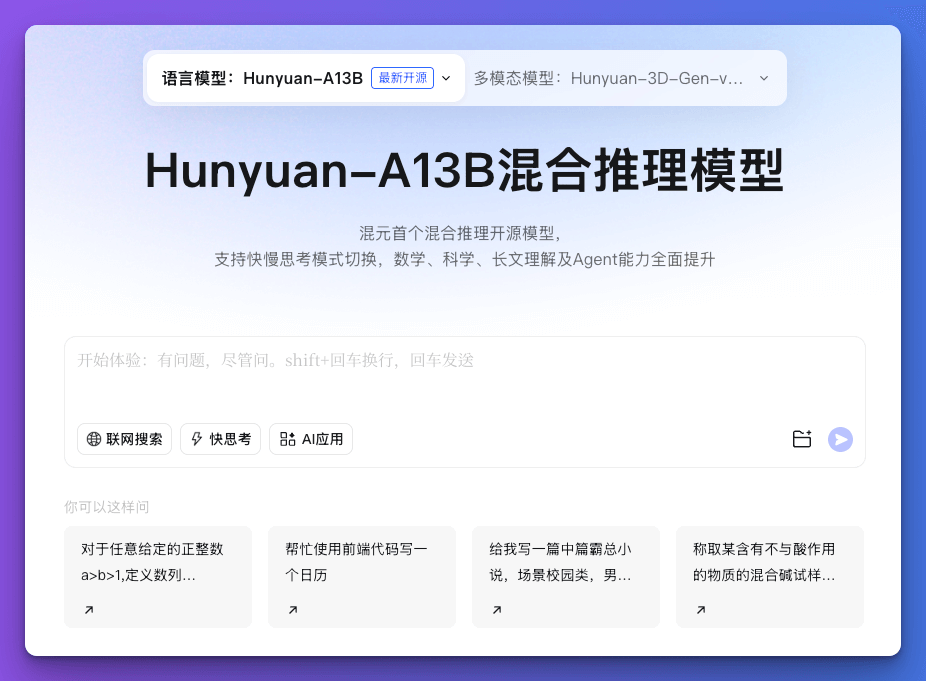Click the arrow icon on the 正整数数列 card
The image size is (926, 681).
click(x=90, y=608)
